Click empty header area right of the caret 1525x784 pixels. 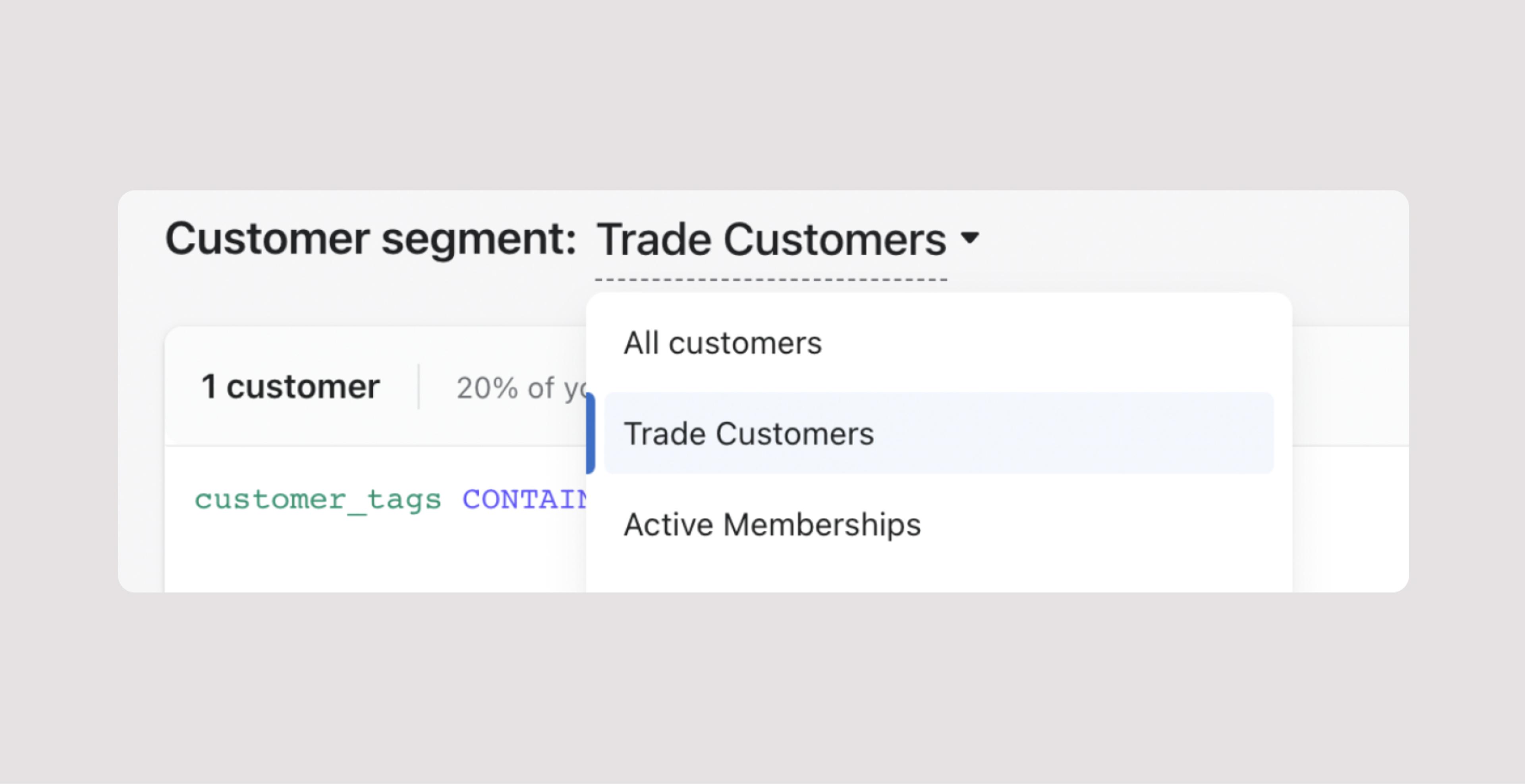(x=1184, y=239)
